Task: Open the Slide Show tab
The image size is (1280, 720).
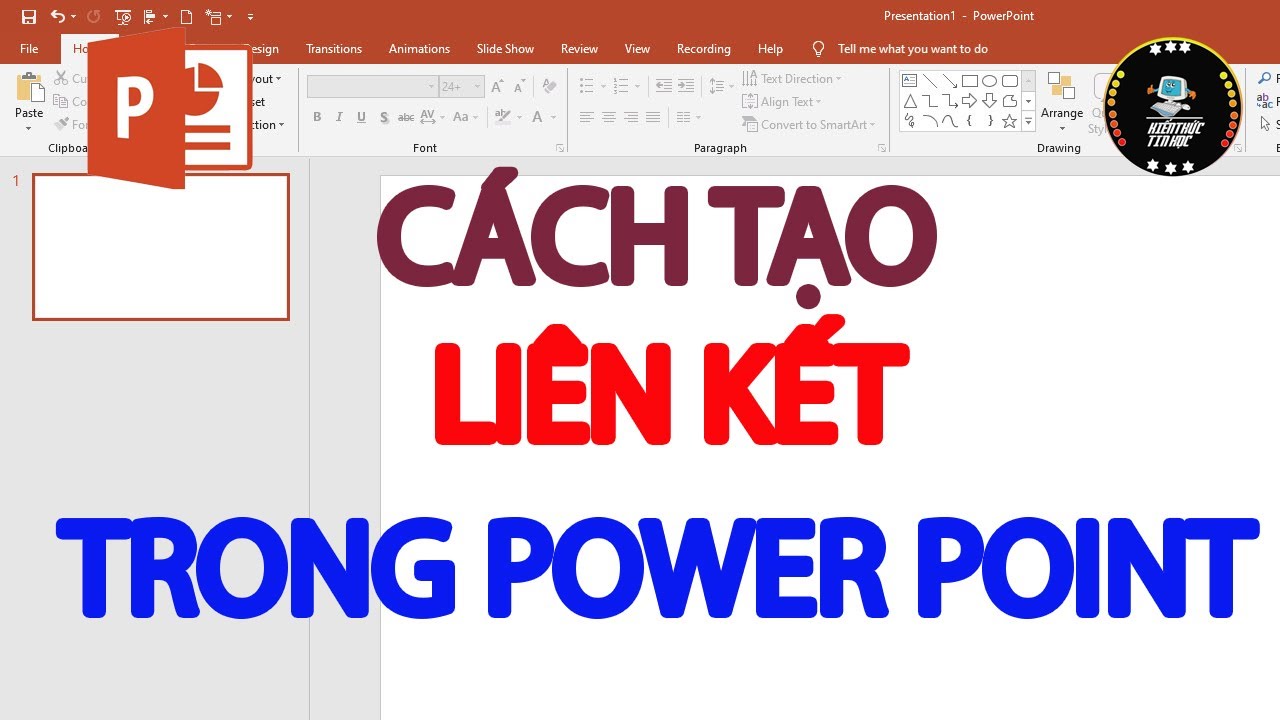Action: coord(505,49)
